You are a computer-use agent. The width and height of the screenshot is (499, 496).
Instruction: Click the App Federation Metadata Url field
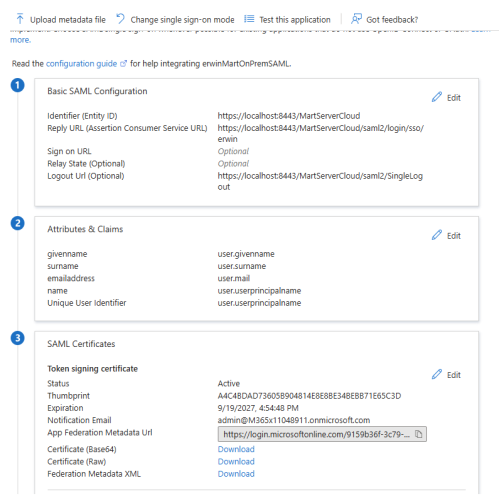[x=322, y=434]
